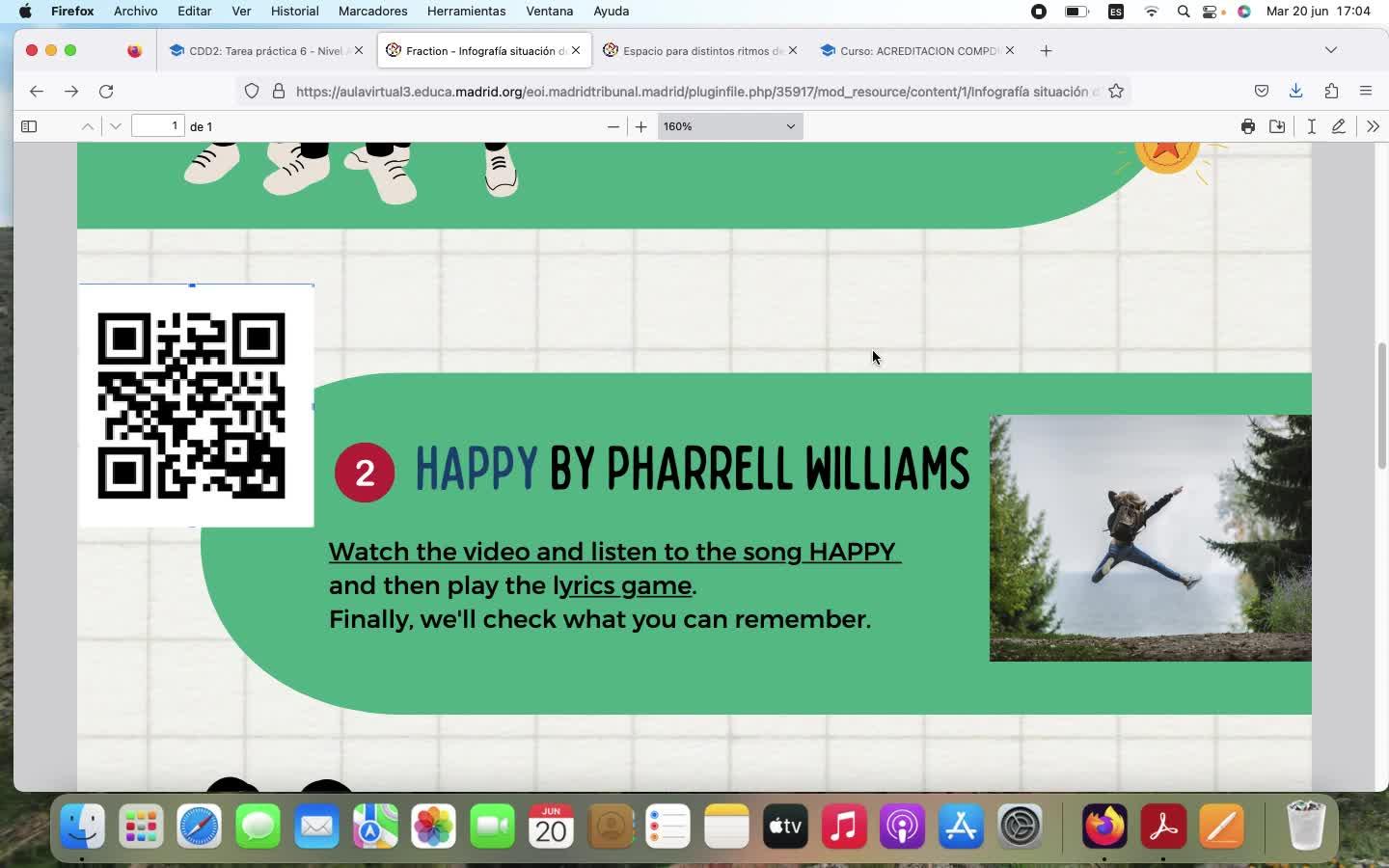Open the Marcadores menu
Screen dimensions: 1389x868
pos(372,12)
